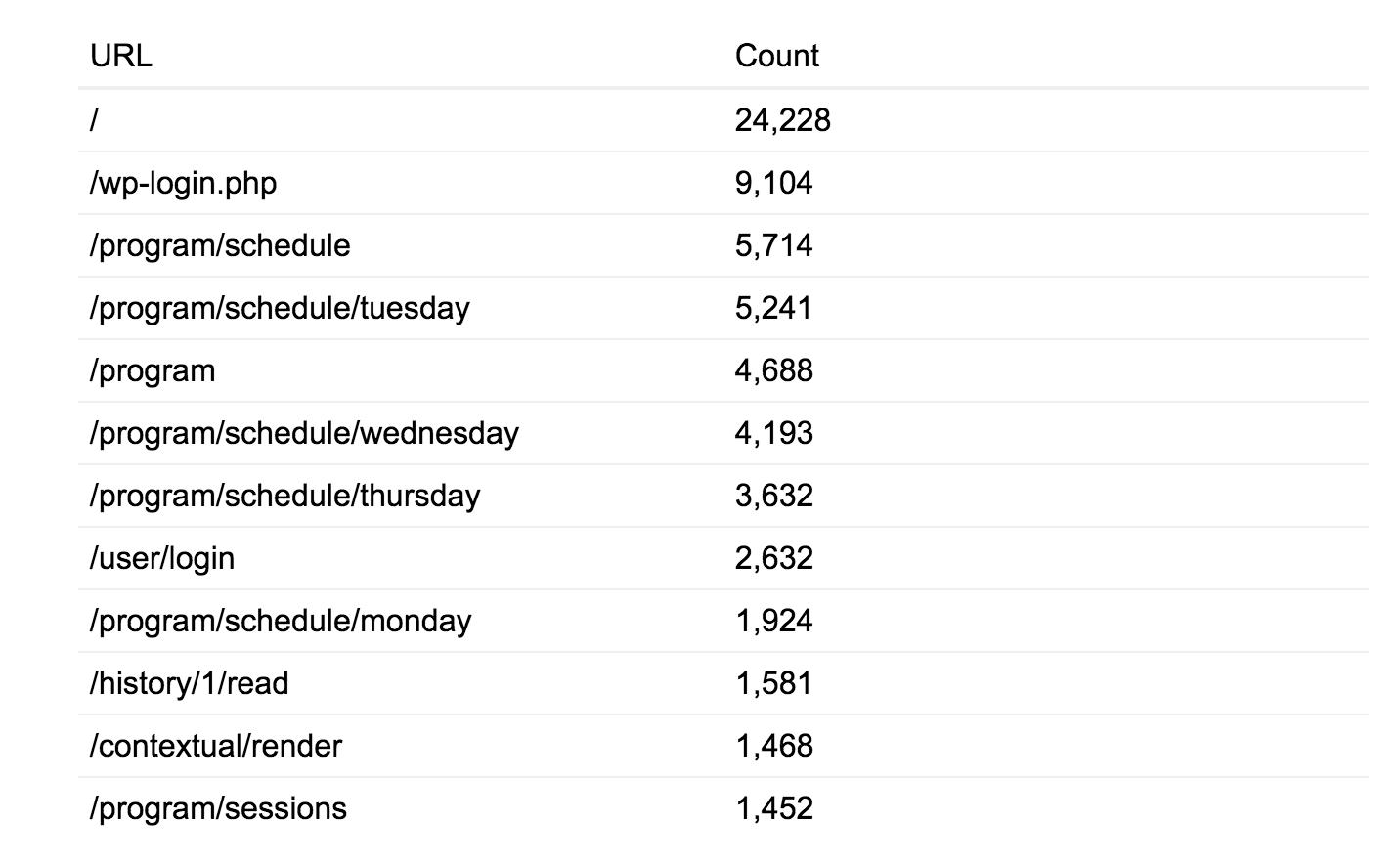The image size is (1400, 866).
Task: Click the 9,104 count value
Action: (x=773, y=183)
